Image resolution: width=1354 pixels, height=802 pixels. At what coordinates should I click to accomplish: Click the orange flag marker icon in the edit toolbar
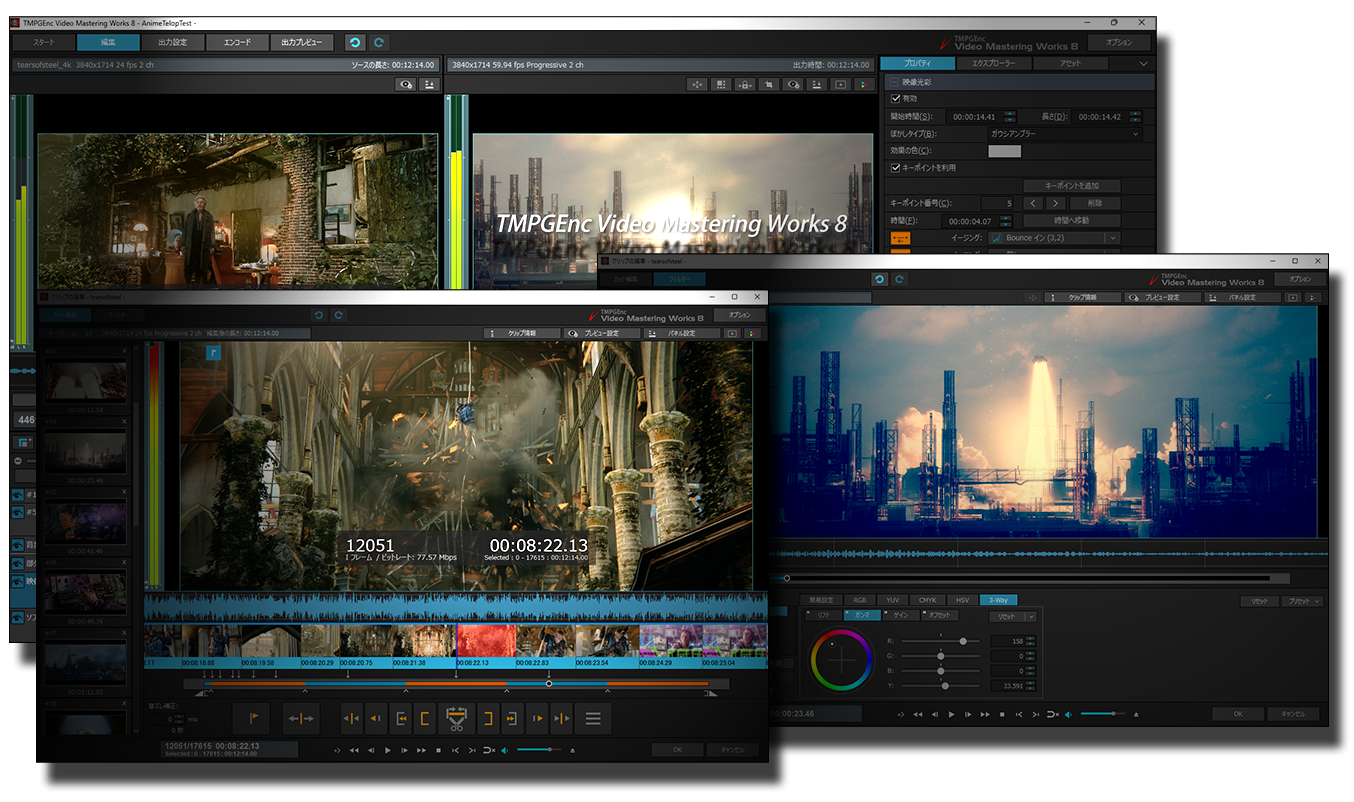[x=253, y=716]
